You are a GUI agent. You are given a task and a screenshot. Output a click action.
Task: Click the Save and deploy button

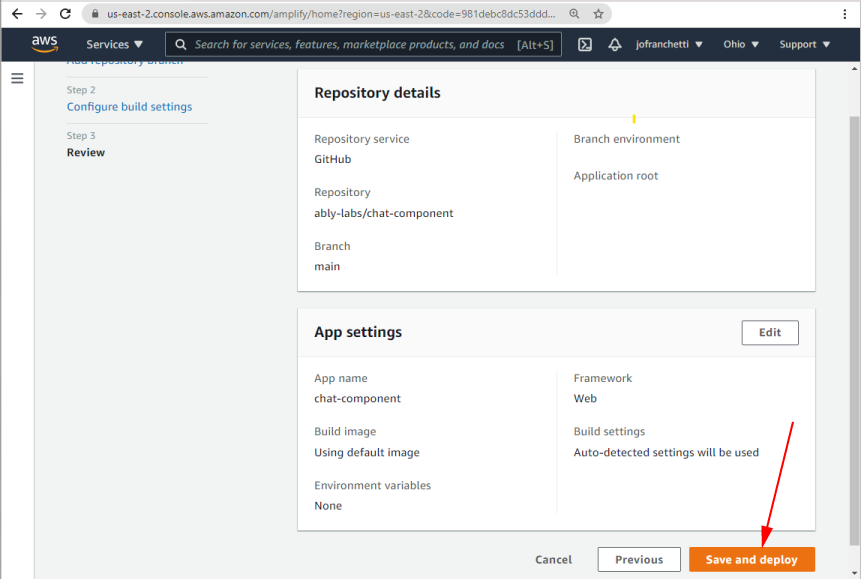[751, 559]
